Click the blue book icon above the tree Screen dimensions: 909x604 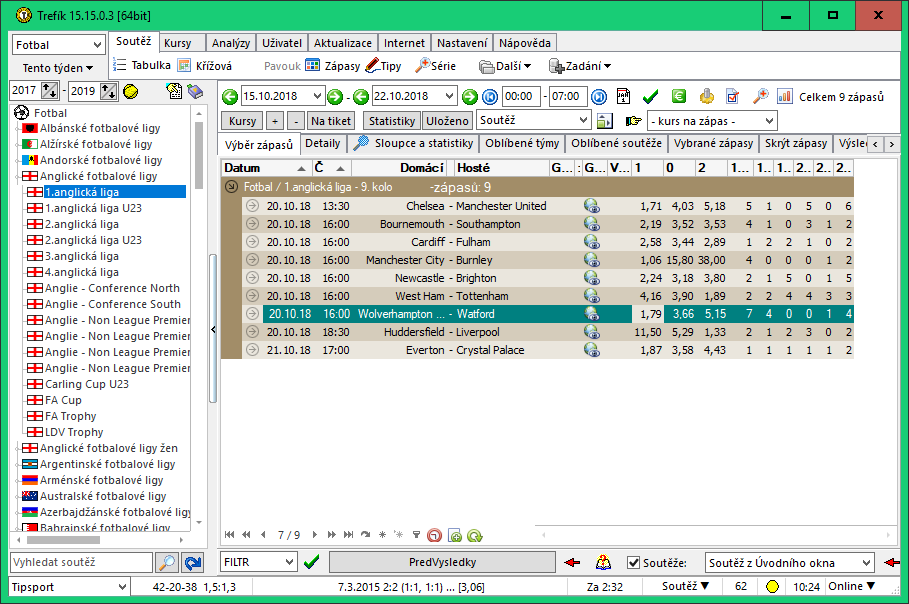[195, 91]
